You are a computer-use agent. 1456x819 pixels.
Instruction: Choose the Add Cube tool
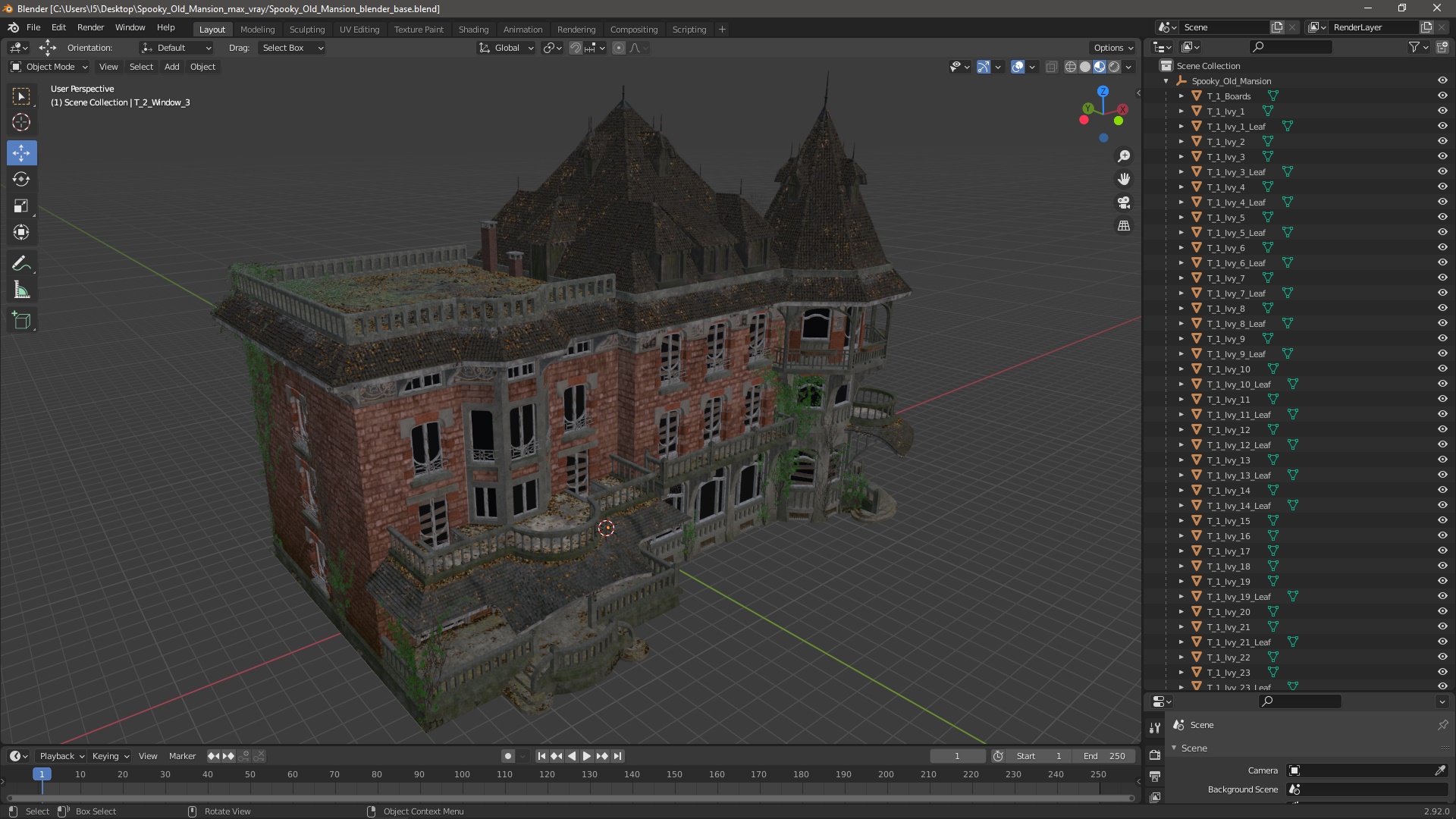(21, 321)
